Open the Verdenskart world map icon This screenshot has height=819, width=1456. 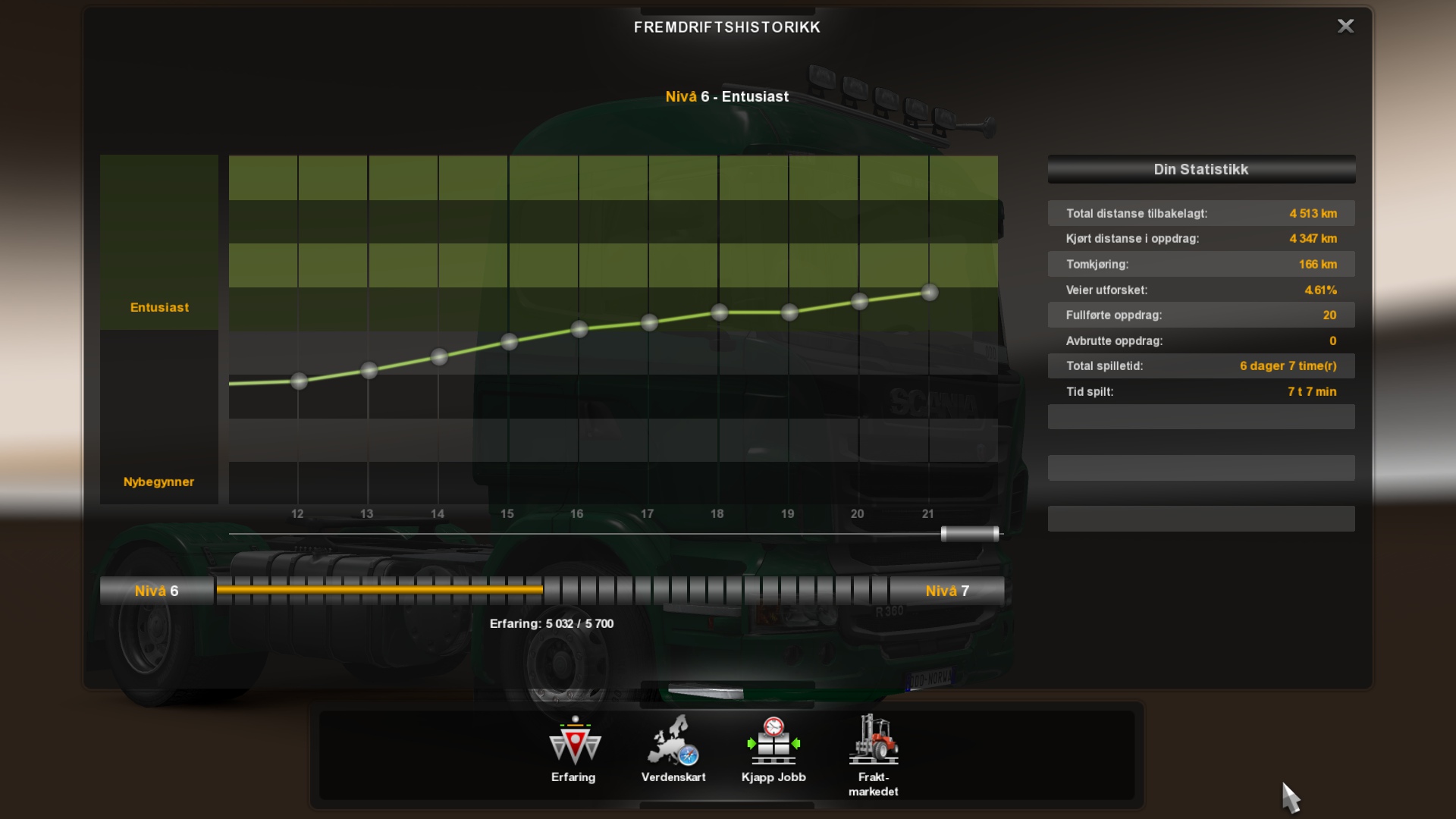(673, 742)
